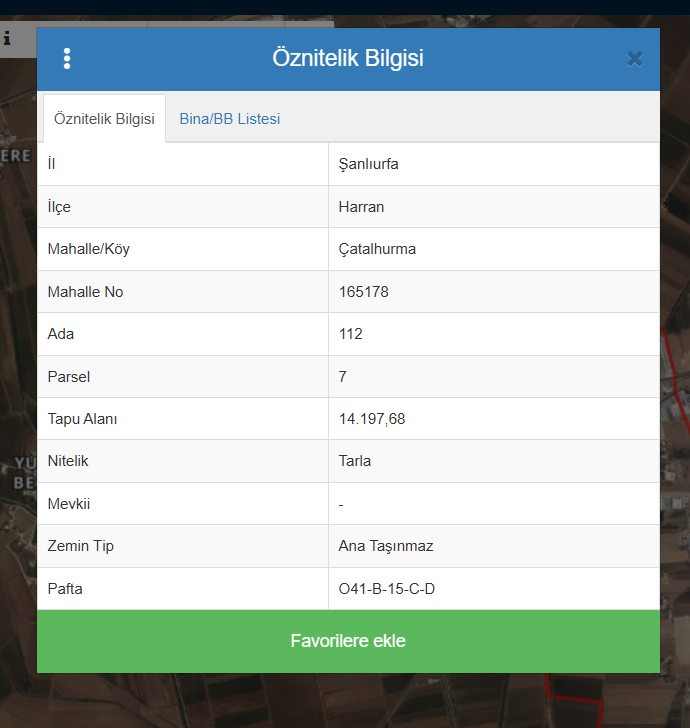Image resolution: width=690 pixels, height=728 pixels.
Task: Close the Öznitelik Bilgisi dialog
Action: tap(634, 59)
